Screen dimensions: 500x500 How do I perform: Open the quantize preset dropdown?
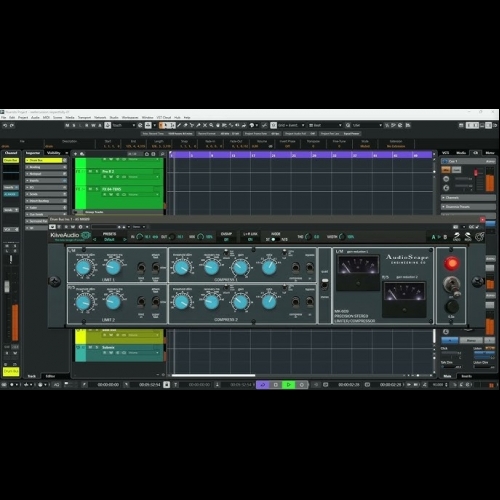(x=367, y=125)
